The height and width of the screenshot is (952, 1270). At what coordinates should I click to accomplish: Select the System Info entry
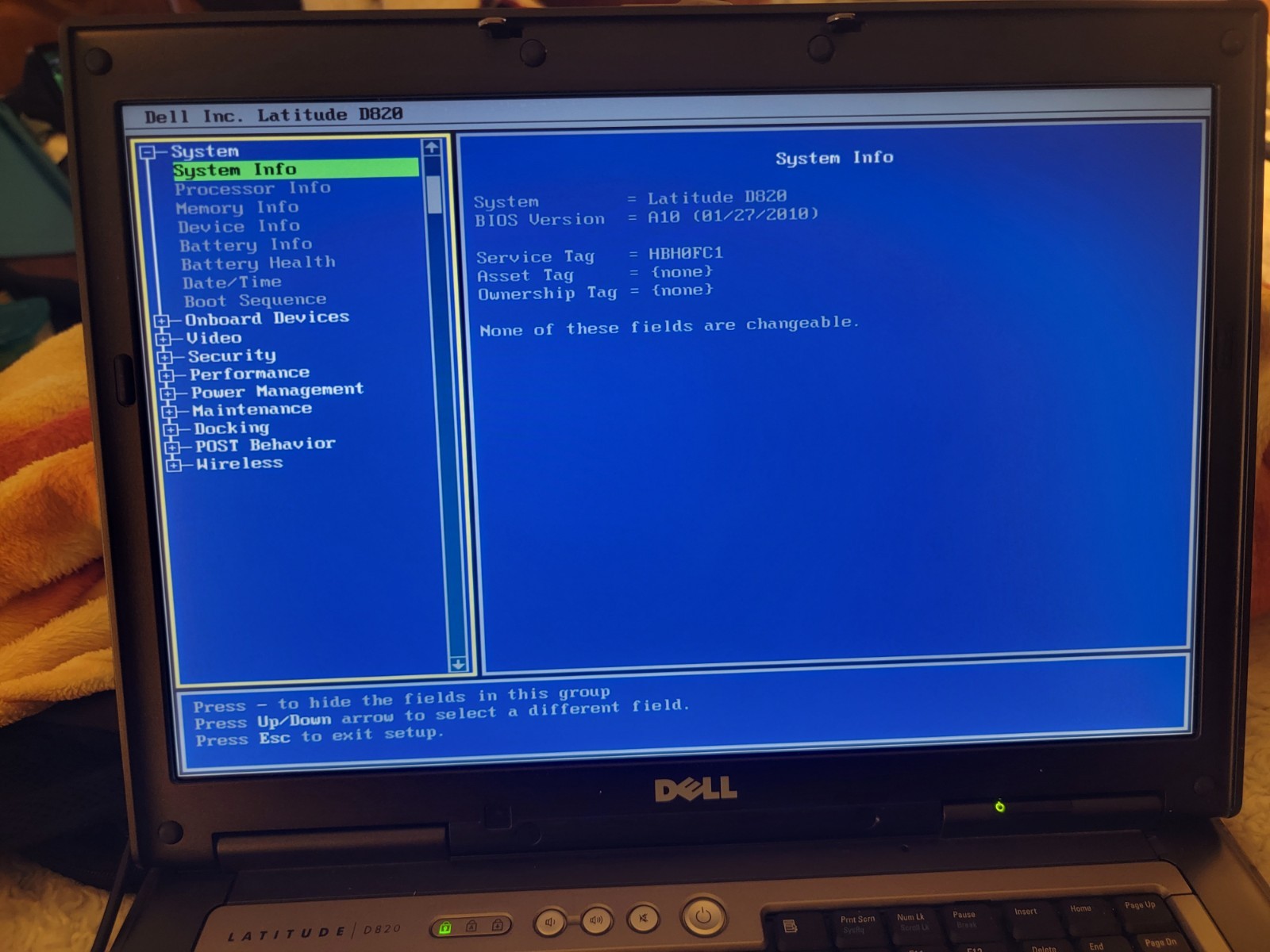pos(295,169)
